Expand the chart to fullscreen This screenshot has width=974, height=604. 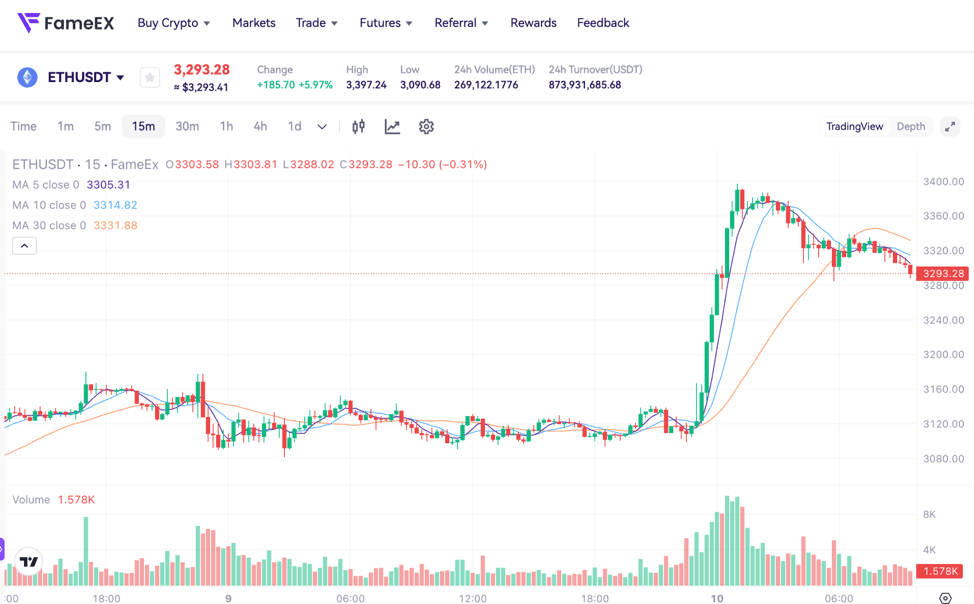point(949,126)
